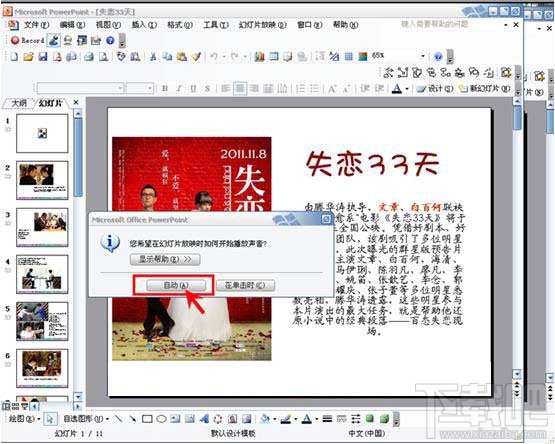This screenshot has width=555, height=444.
Task: Open Print Preview
Action: [103, 56]
